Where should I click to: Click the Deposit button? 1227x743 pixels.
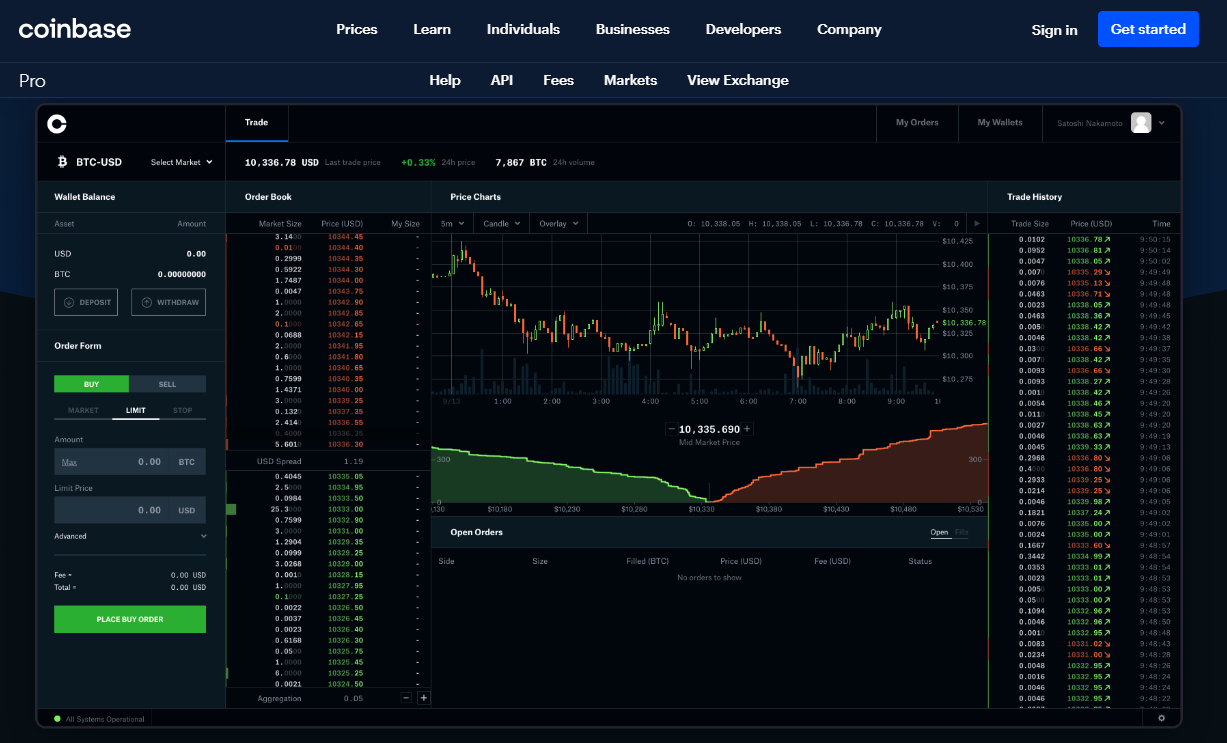point(85,302)
